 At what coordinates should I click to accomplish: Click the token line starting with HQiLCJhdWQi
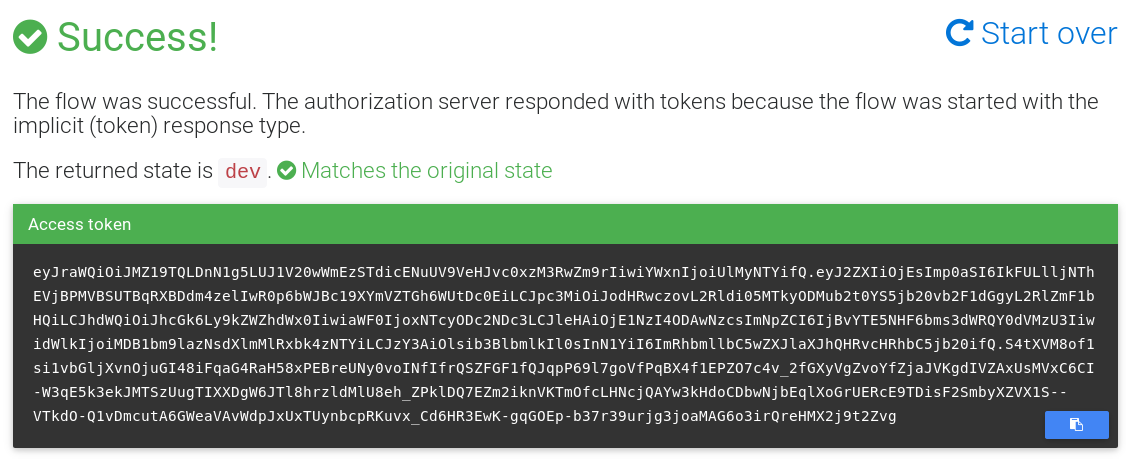click(563, 320)
